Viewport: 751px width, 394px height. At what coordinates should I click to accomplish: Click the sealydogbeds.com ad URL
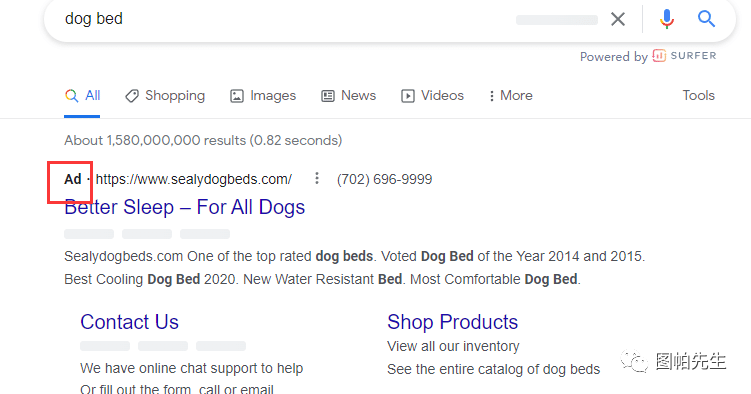193,179
